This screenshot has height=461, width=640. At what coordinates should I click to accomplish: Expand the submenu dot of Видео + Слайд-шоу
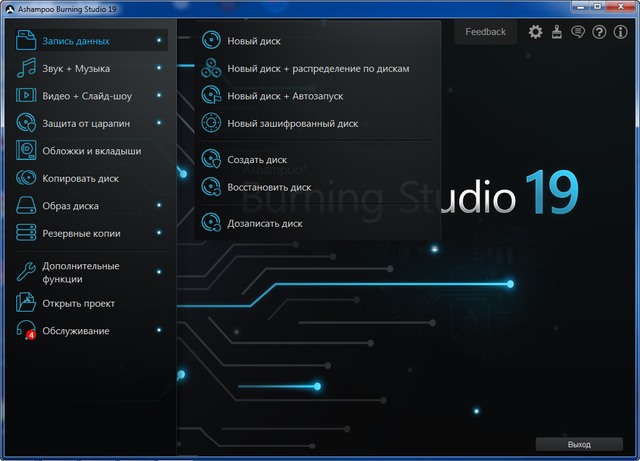159,95
